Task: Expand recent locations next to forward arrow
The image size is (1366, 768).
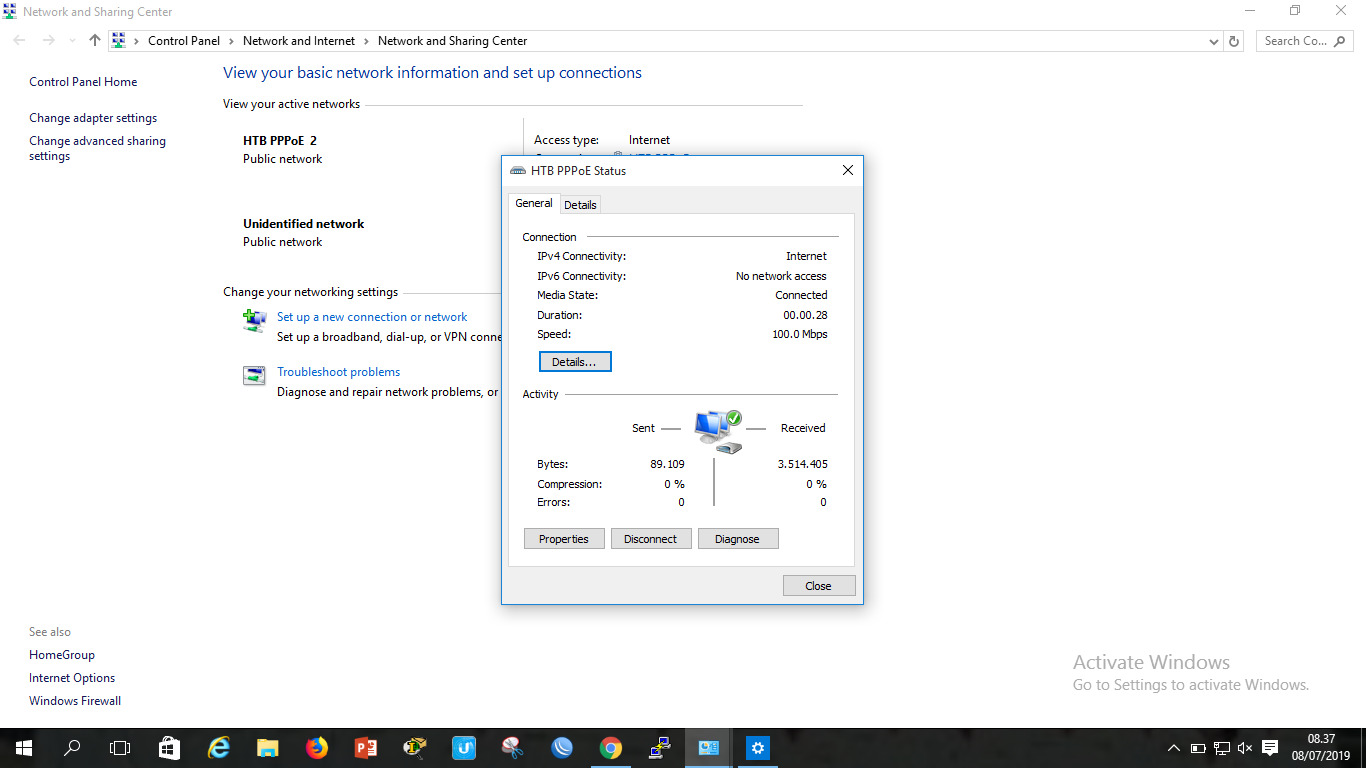Action: (x=70, y=41)
